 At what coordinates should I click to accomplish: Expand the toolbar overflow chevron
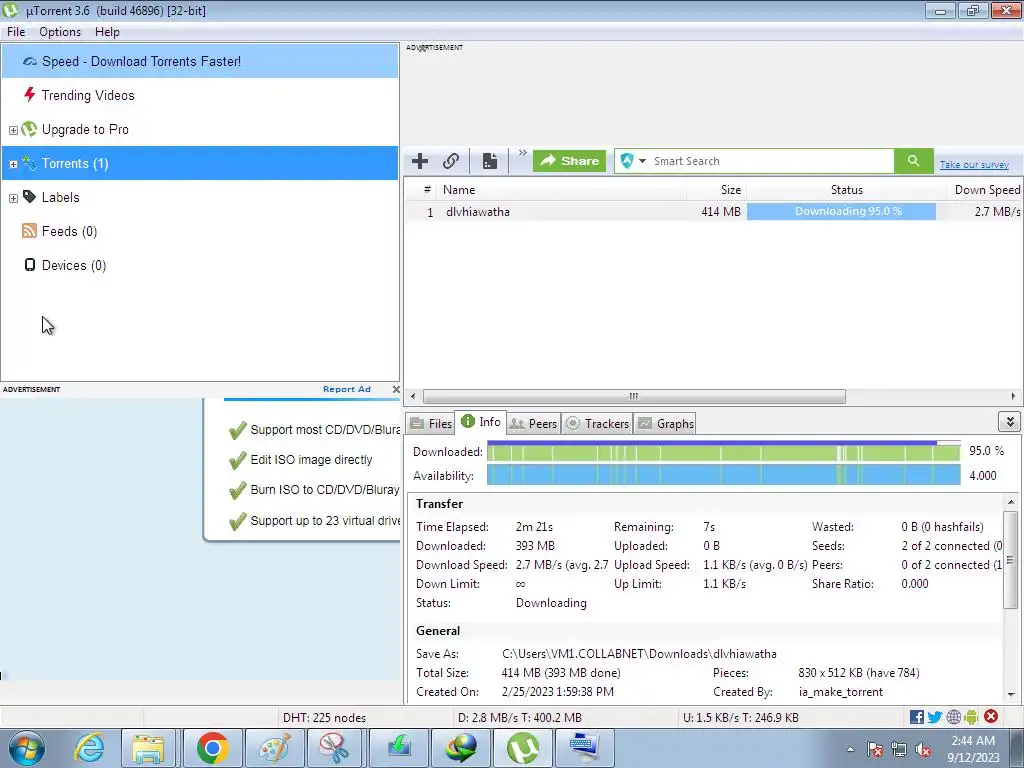522,153
